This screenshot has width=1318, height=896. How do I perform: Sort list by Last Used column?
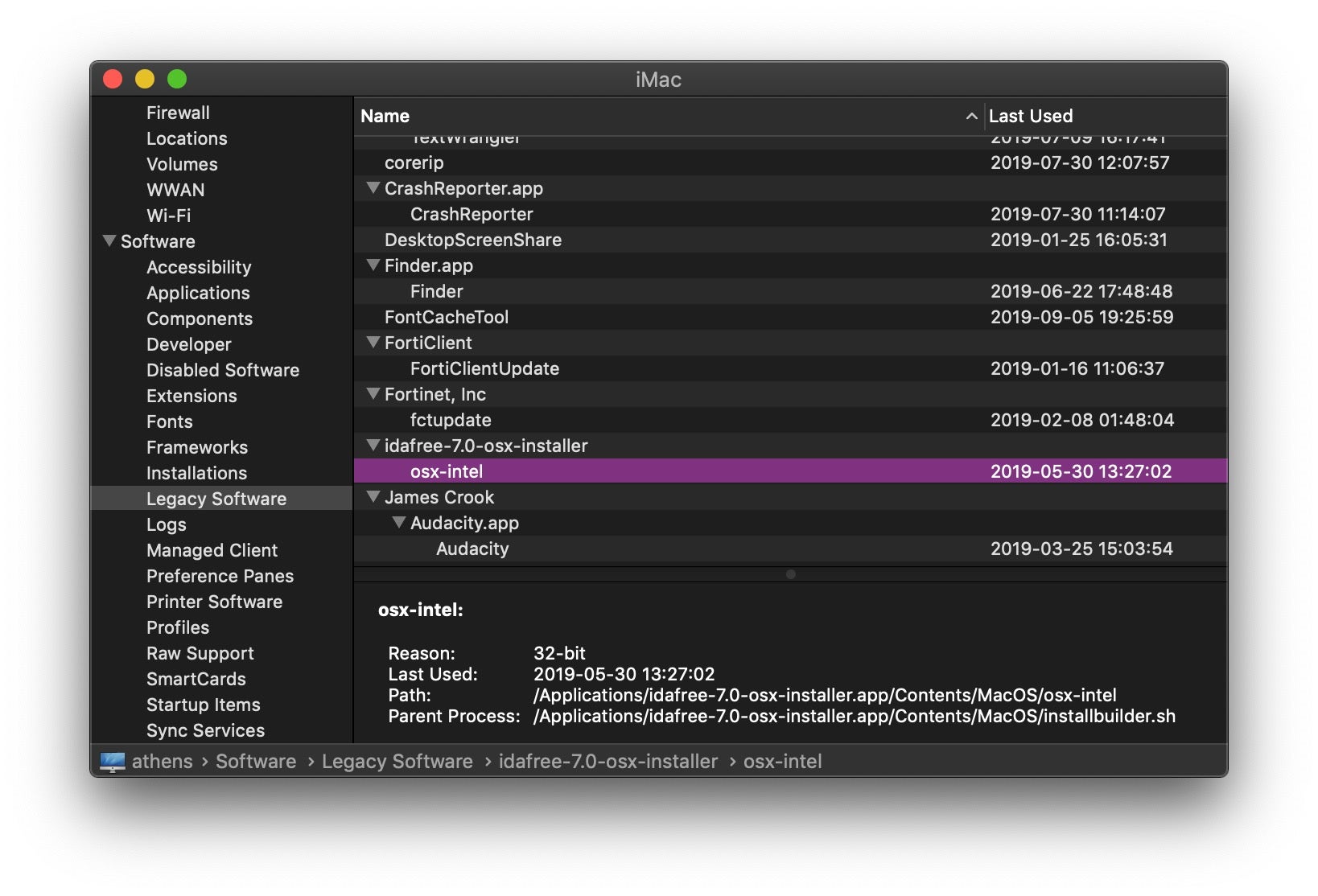coord(1030,117)
